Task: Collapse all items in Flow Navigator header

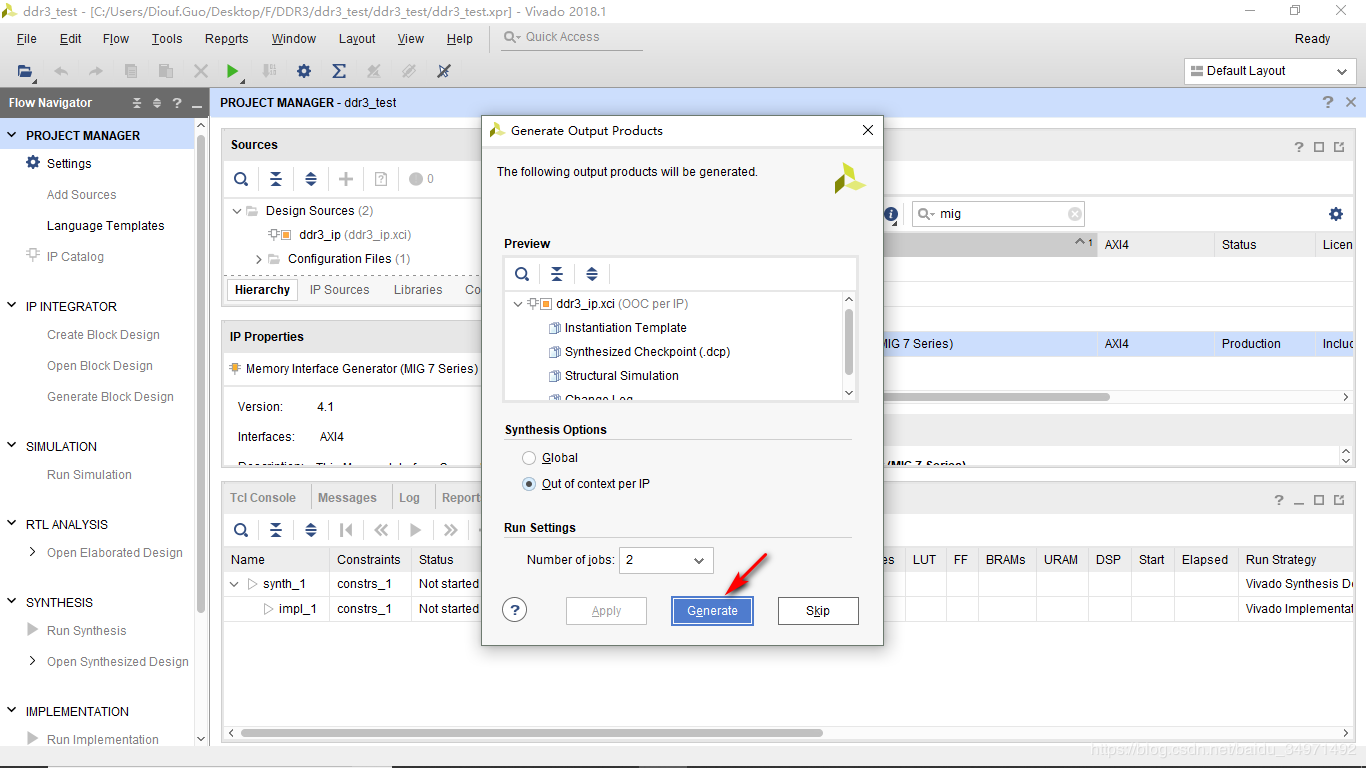Action: pyautogui.click(x=137, y=103)
